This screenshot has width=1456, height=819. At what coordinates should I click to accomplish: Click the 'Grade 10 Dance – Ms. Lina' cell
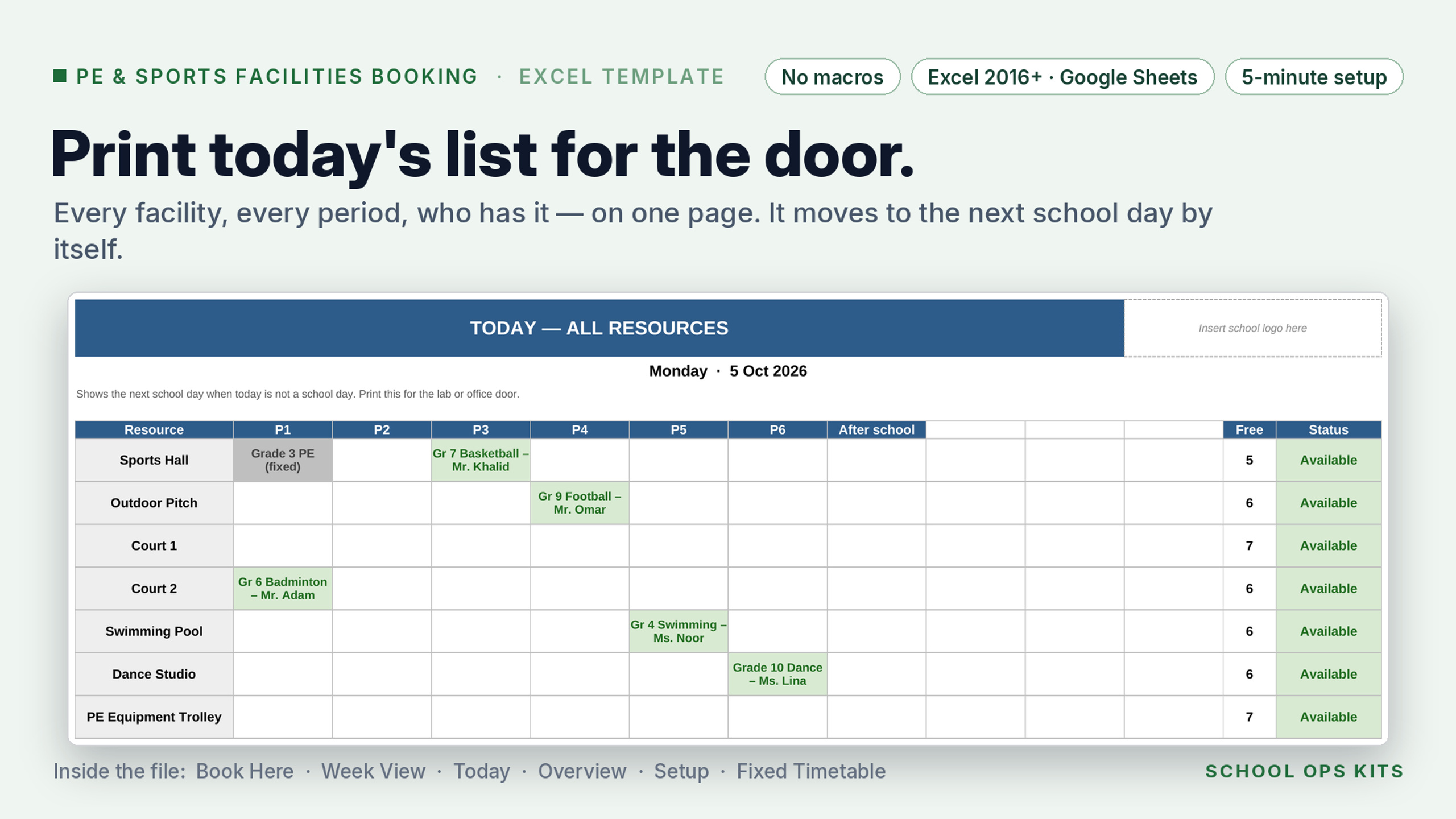[777, 674]
